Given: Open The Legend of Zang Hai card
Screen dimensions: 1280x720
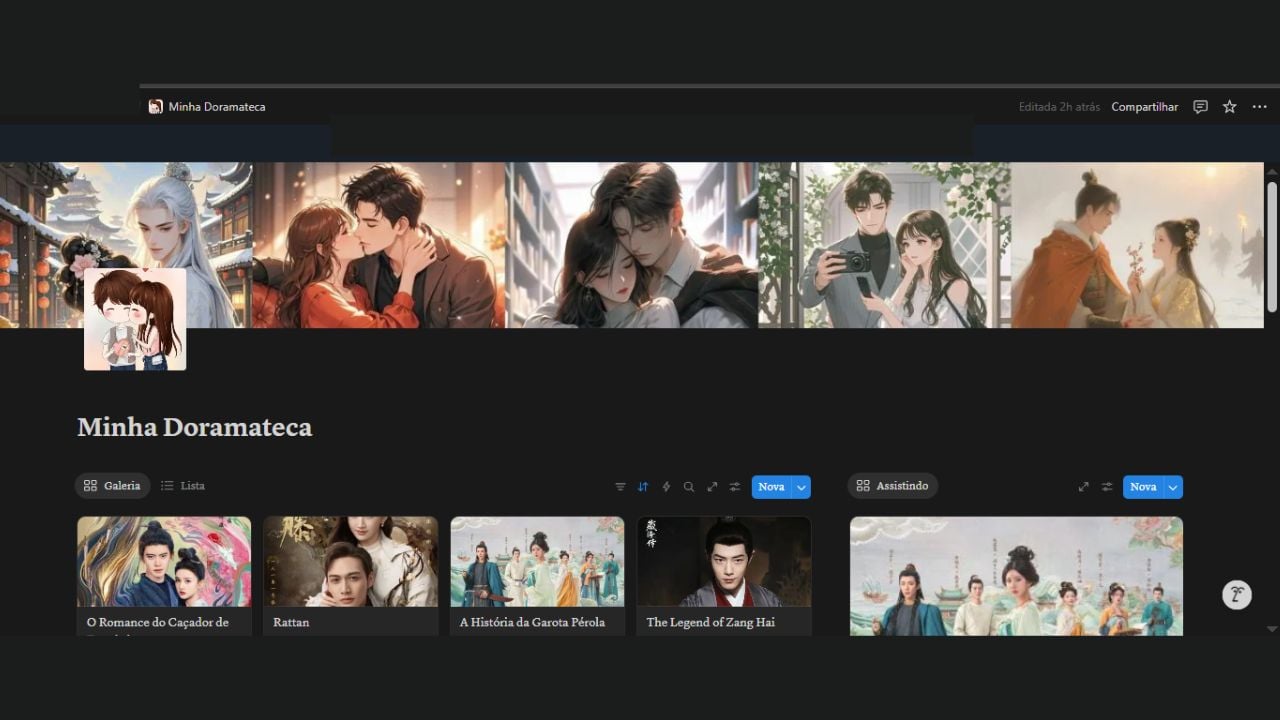Looking at the screenshot, I should pyautogui.click(x=724, y=576).
